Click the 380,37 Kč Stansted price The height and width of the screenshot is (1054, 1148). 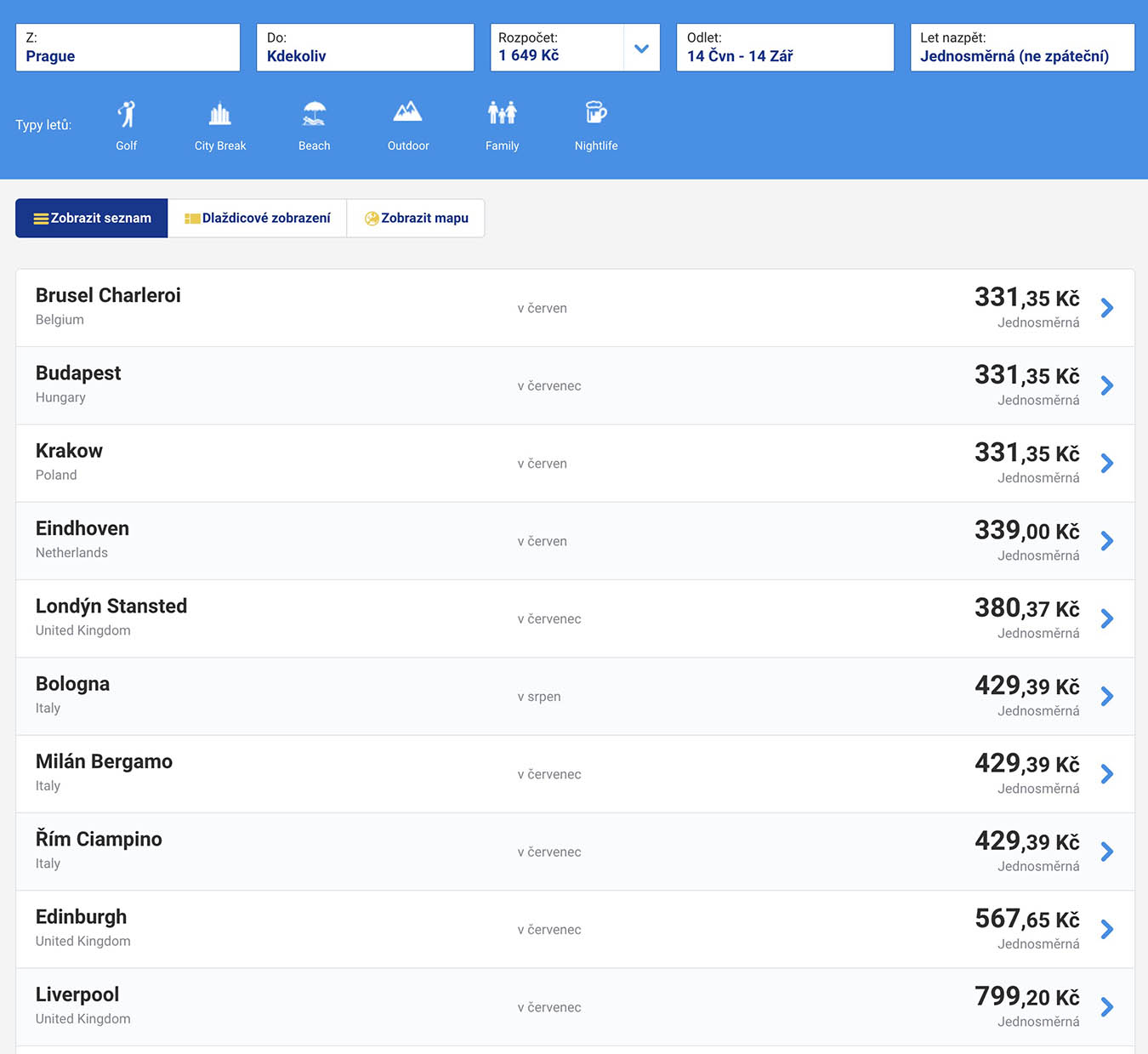point(1027,608)
